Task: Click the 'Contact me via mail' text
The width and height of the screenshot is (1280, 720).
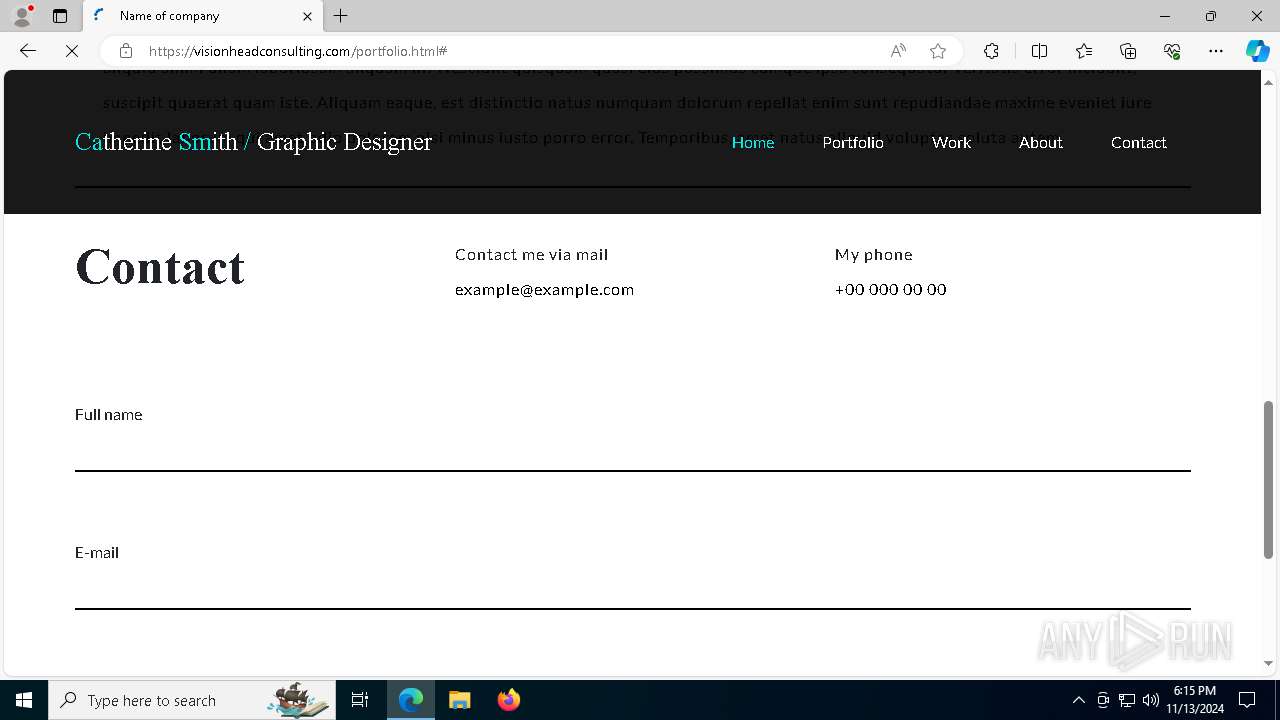Action: click(x=531, y=255)
